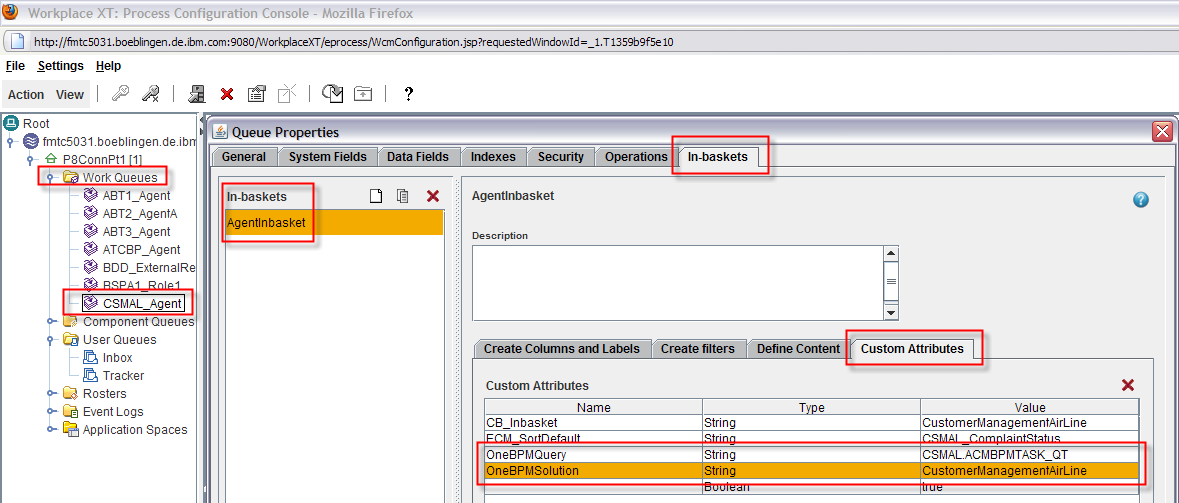Select the Custom Attributes tab
The height and width of the screenshot is (503, 1179).
click(x=912, y=349)
